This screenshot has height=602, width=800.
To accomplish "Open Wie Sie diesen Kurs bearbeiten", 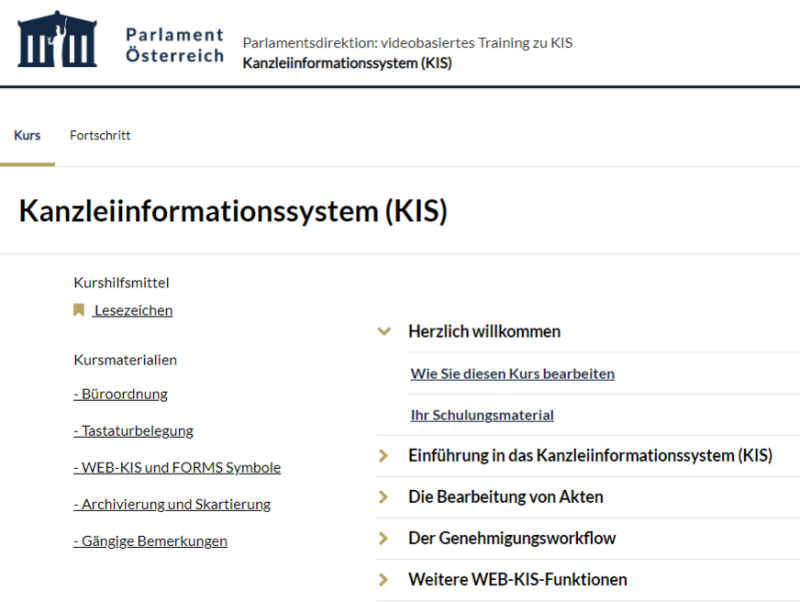I will click(511, 372).
